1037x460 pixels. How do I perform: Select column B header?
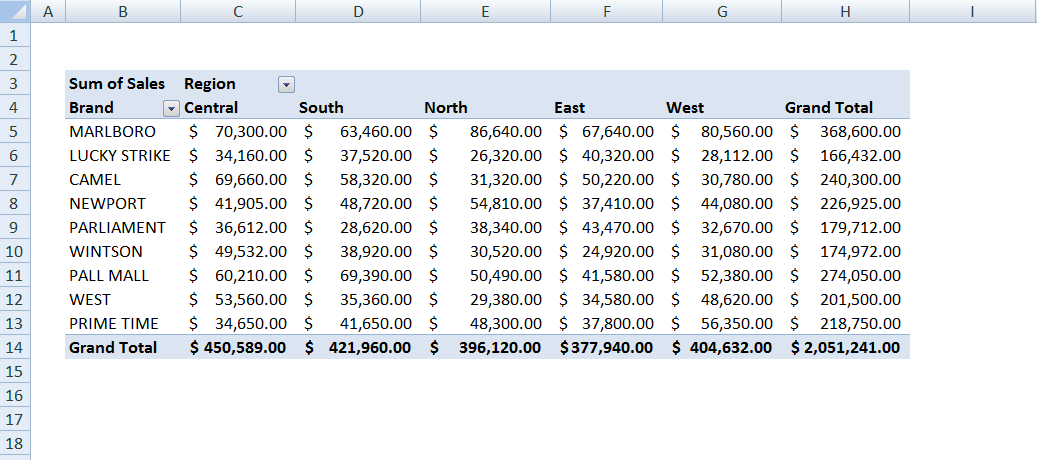tap(123, 11)
